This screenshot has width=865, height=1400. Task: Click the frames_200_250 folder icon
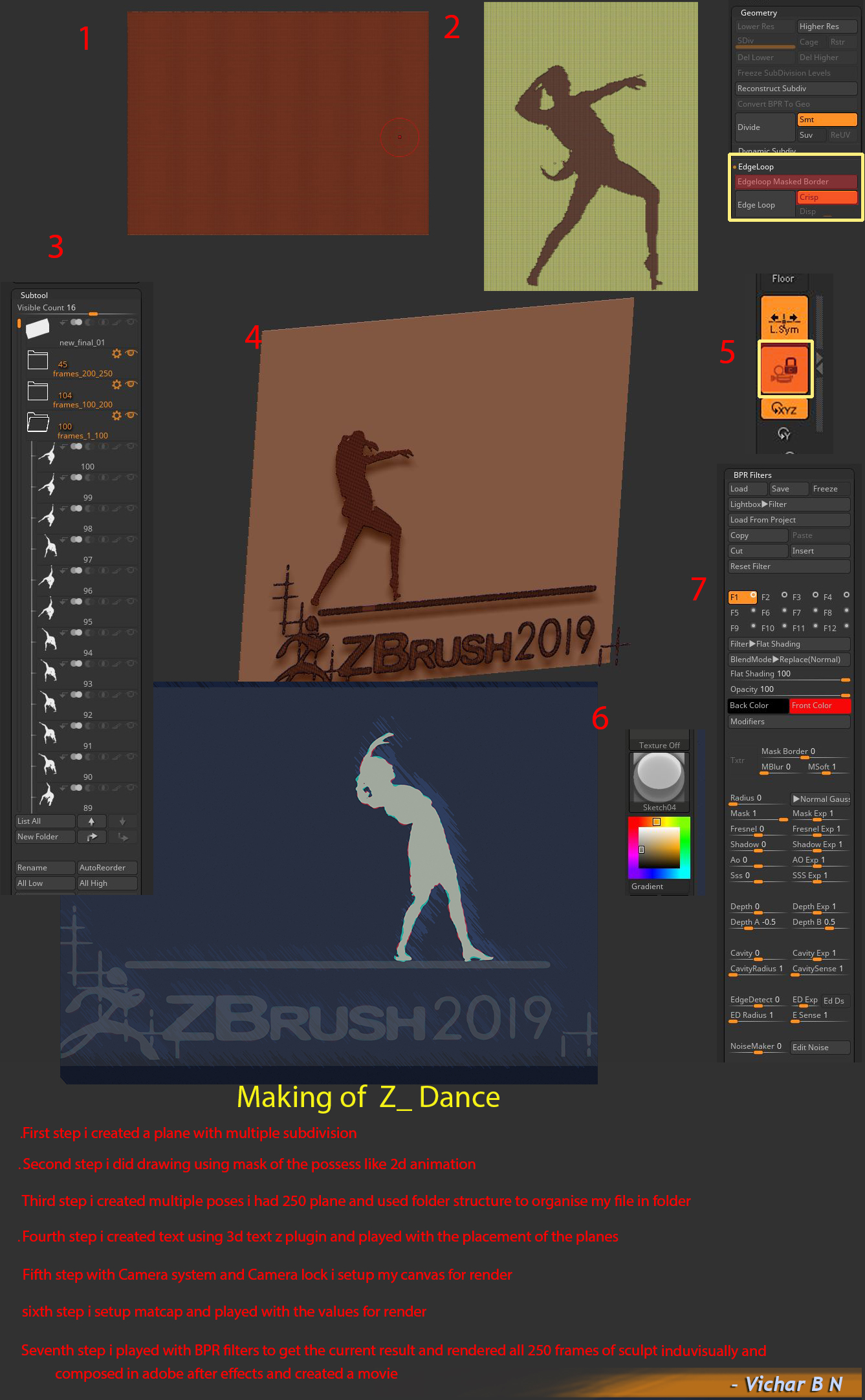pyautogui.click(x=38, y=360)
